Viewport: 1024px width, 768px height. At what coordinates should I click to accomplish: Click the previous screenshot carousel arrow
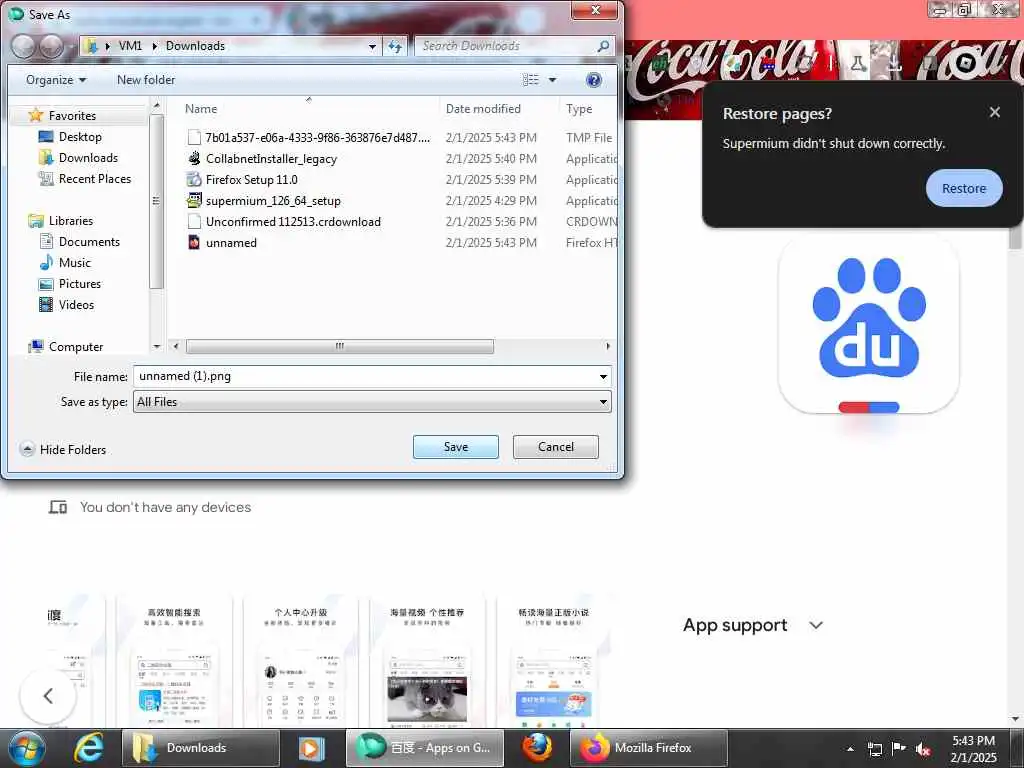click(x=48, y=696)
